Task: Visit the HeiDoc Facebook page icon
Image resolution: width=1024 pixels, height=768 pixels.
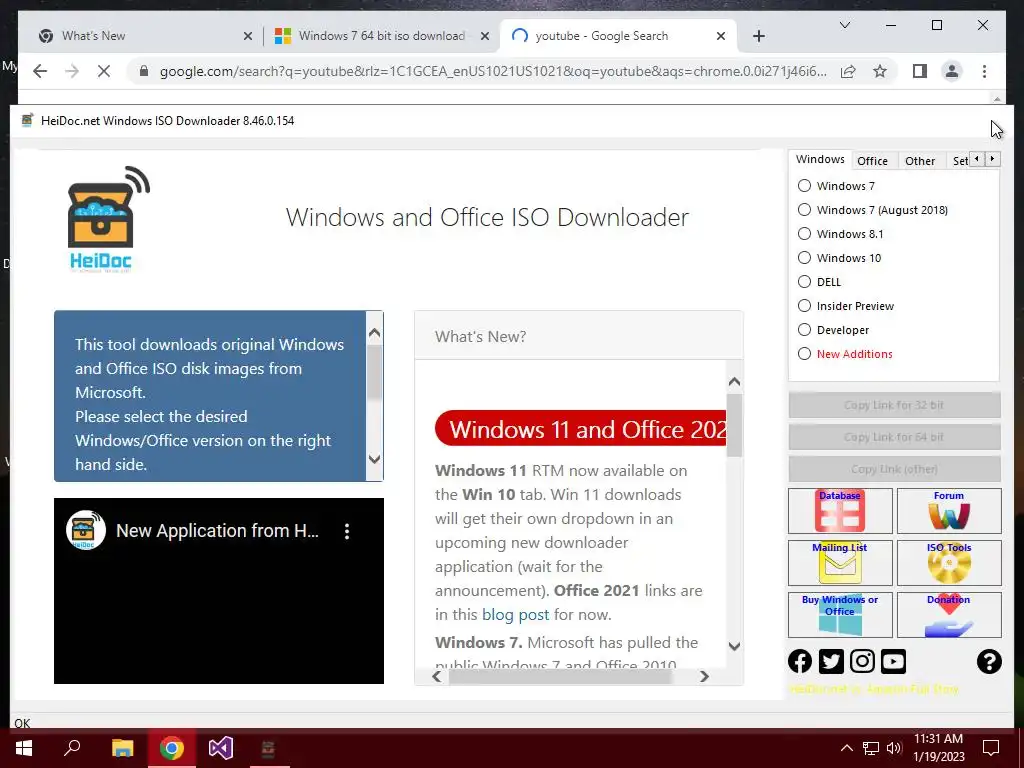Action: click(x=800, y=662)
